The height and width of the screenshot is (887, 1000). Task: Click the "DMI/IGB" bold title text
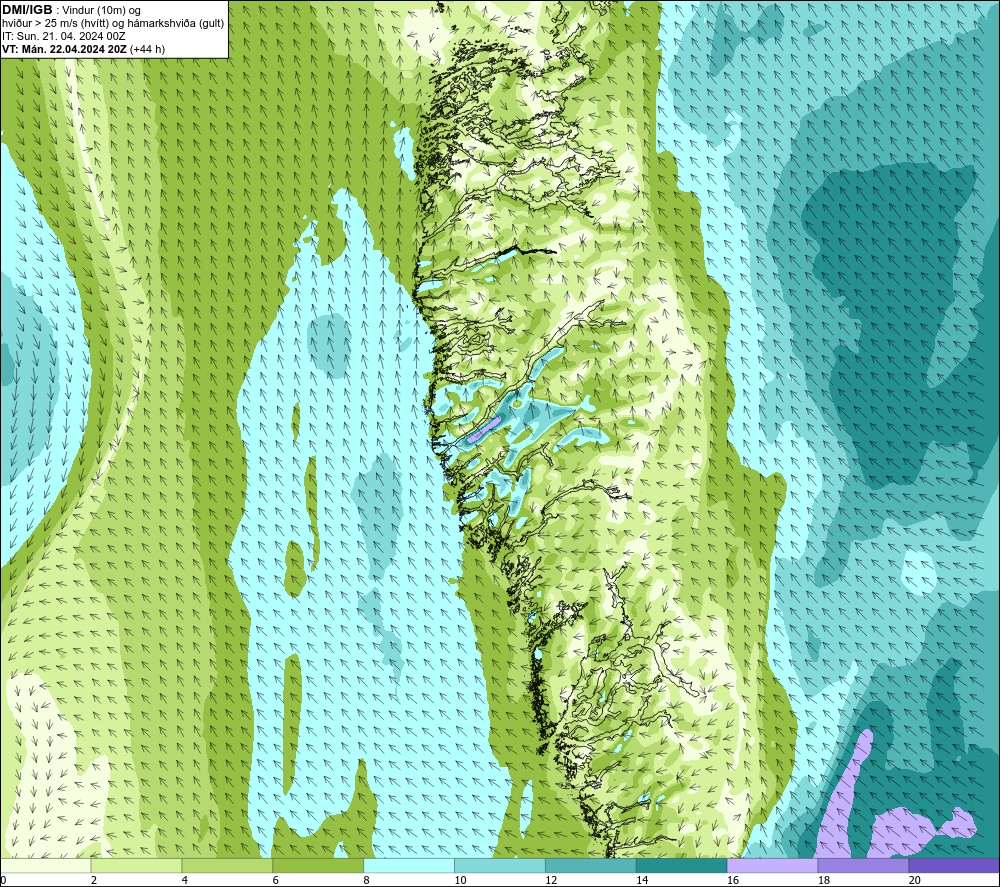(x=27, y=10)
